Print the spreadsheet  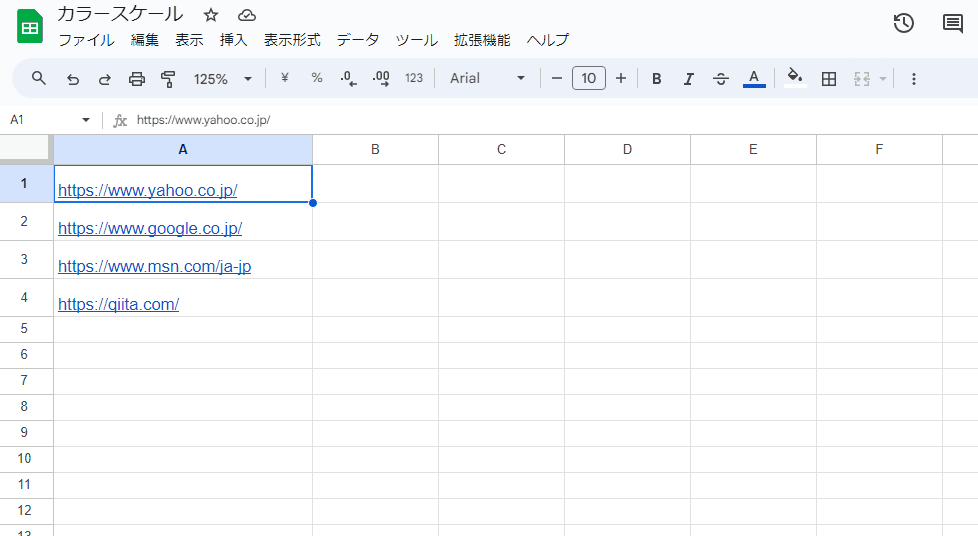tap(137, 79)
